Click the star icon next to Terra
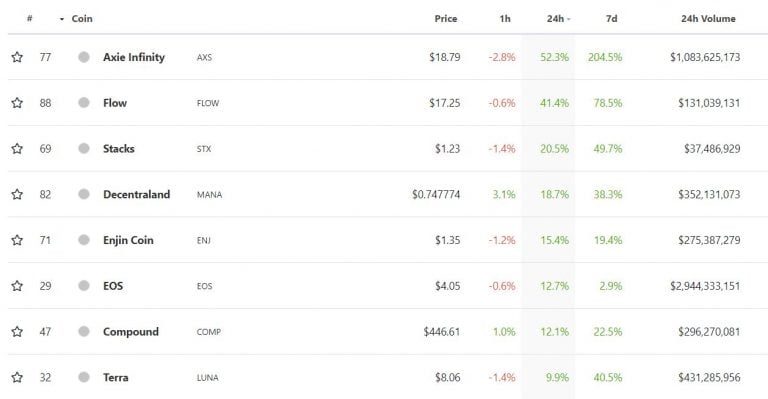768x399 pixels. coord(17,377)
